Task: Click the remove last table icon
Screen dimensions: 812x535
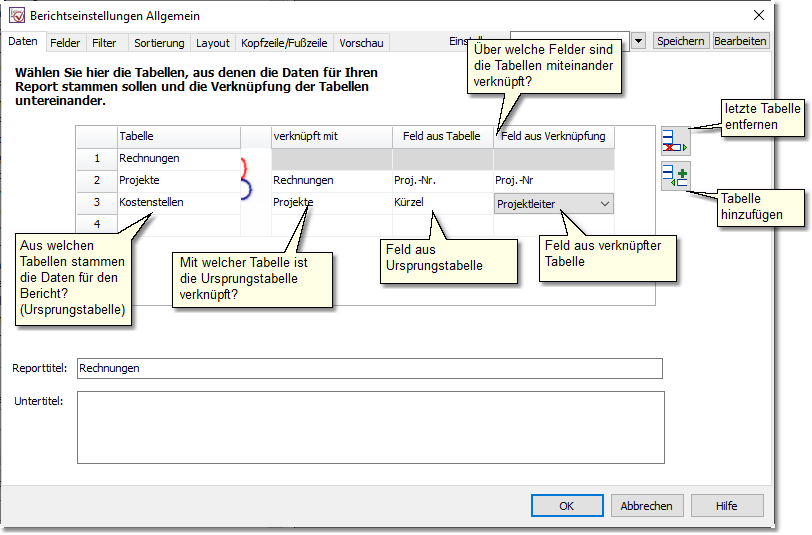Action: point(675,141)
